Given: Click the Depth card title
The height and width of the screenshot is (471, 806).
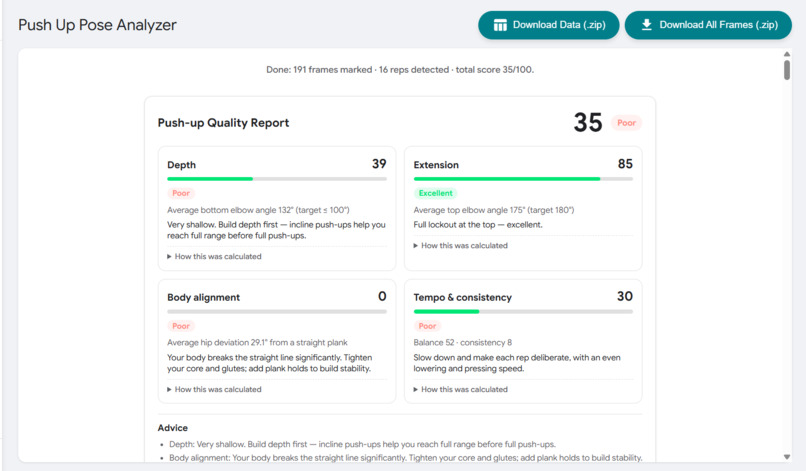Looking at the screenshot, I should [181, 165].
